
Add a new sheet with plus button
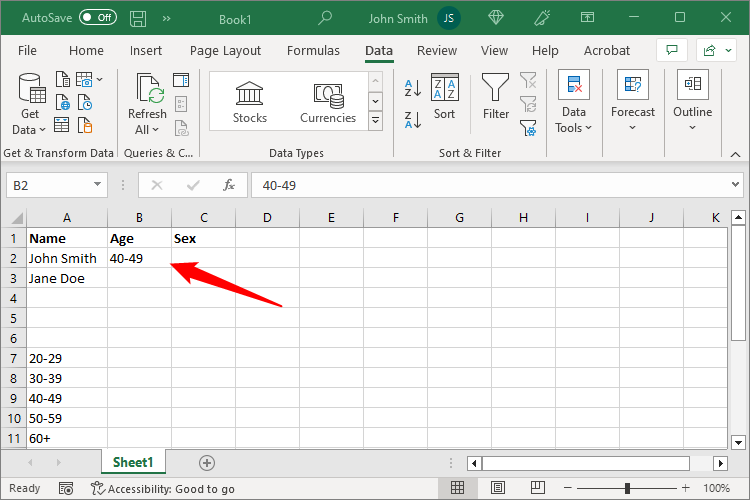207,463
